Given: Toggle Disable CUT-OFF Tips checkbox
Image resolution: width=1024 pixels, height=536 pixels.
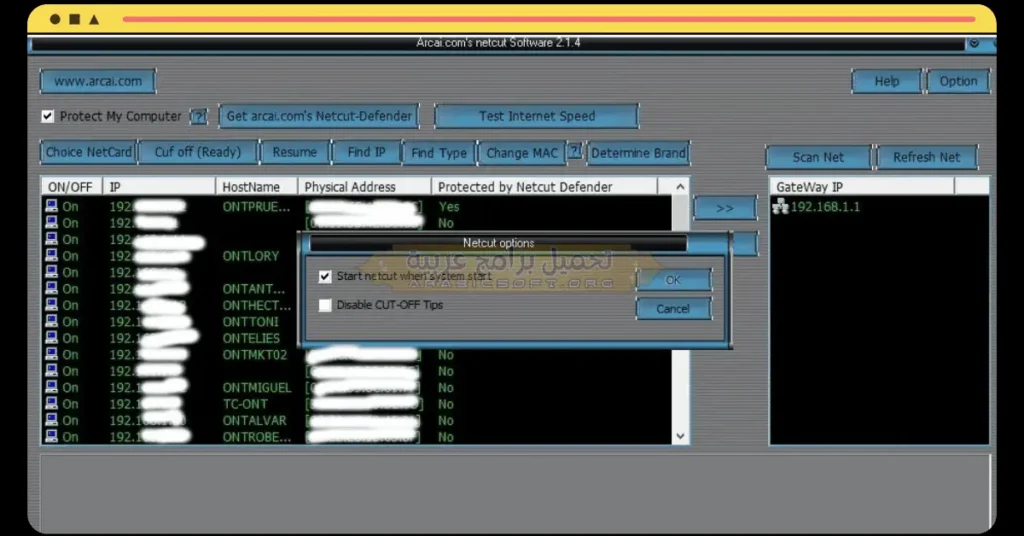Looking at the screenshot, I should (x=325, y=305).
